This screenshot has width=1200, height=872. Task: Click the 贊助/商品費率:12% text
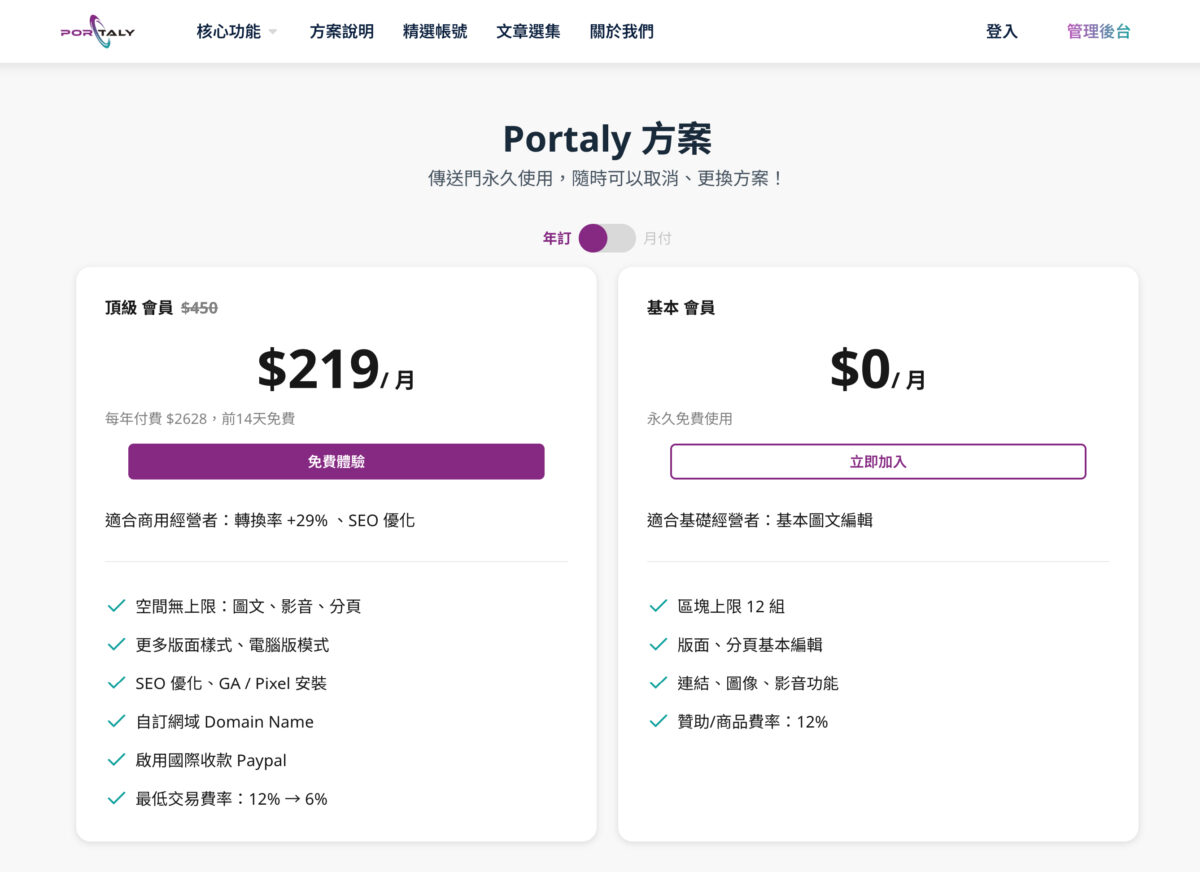point(753,722)
